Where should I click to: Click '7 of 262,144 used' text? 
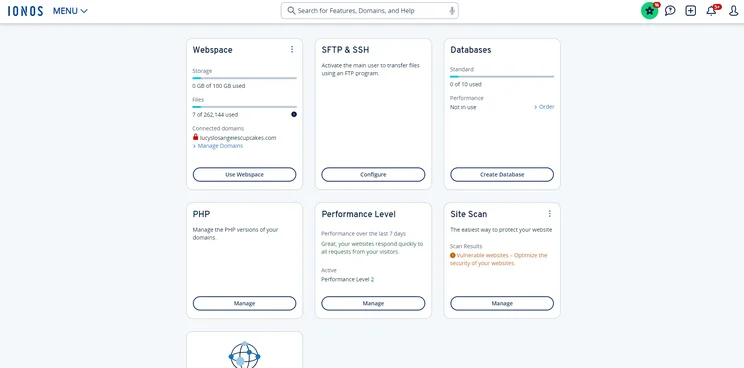pos(215,115)
